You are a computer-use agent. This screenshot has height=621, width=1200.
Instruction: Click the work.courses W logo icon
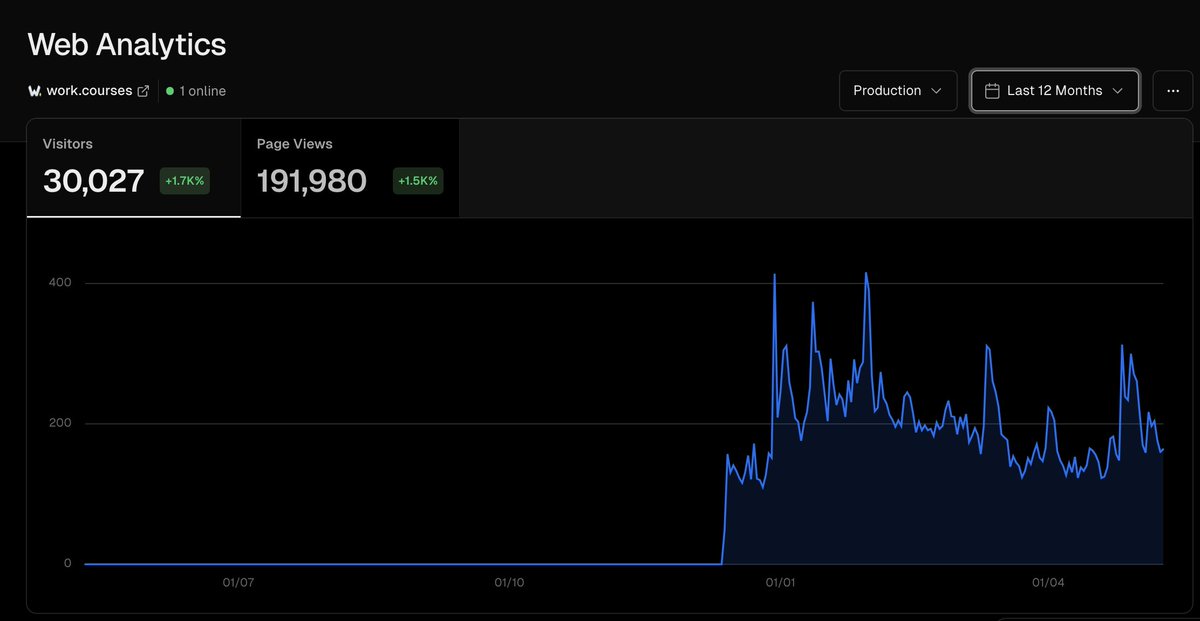pyautogui.click(x=35, y=91)
